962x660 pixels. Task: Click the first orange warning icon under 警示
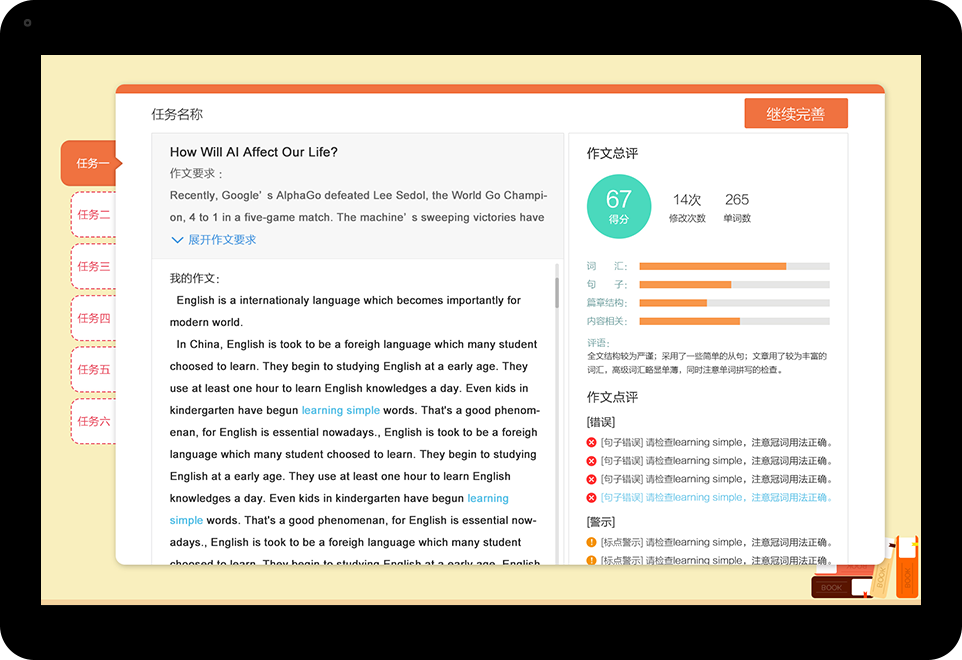[x=591, y=543]
